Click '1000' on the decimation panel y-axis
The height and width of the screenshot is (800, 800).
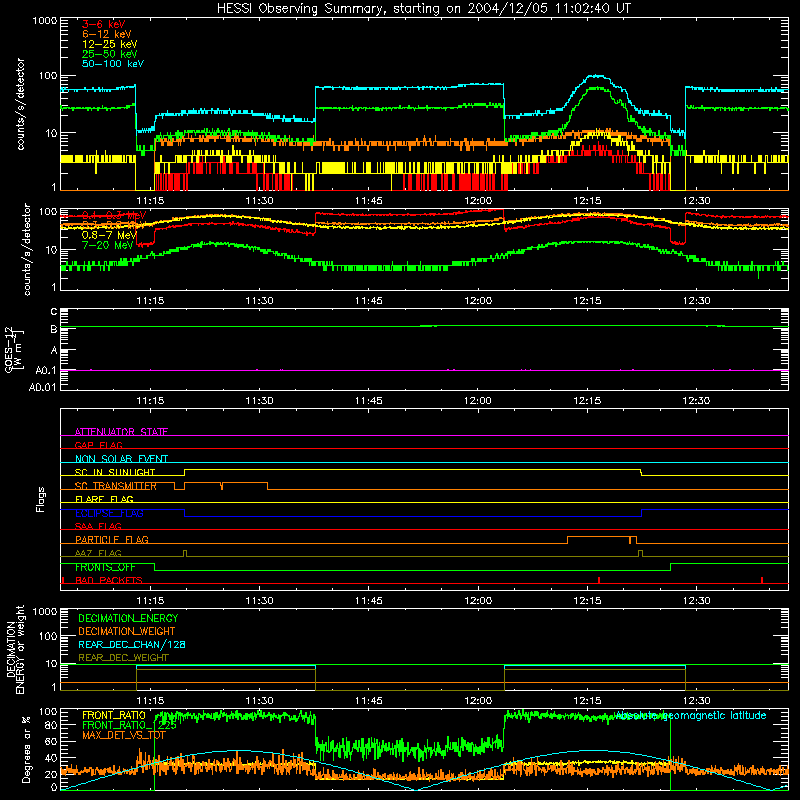(45, 612)
